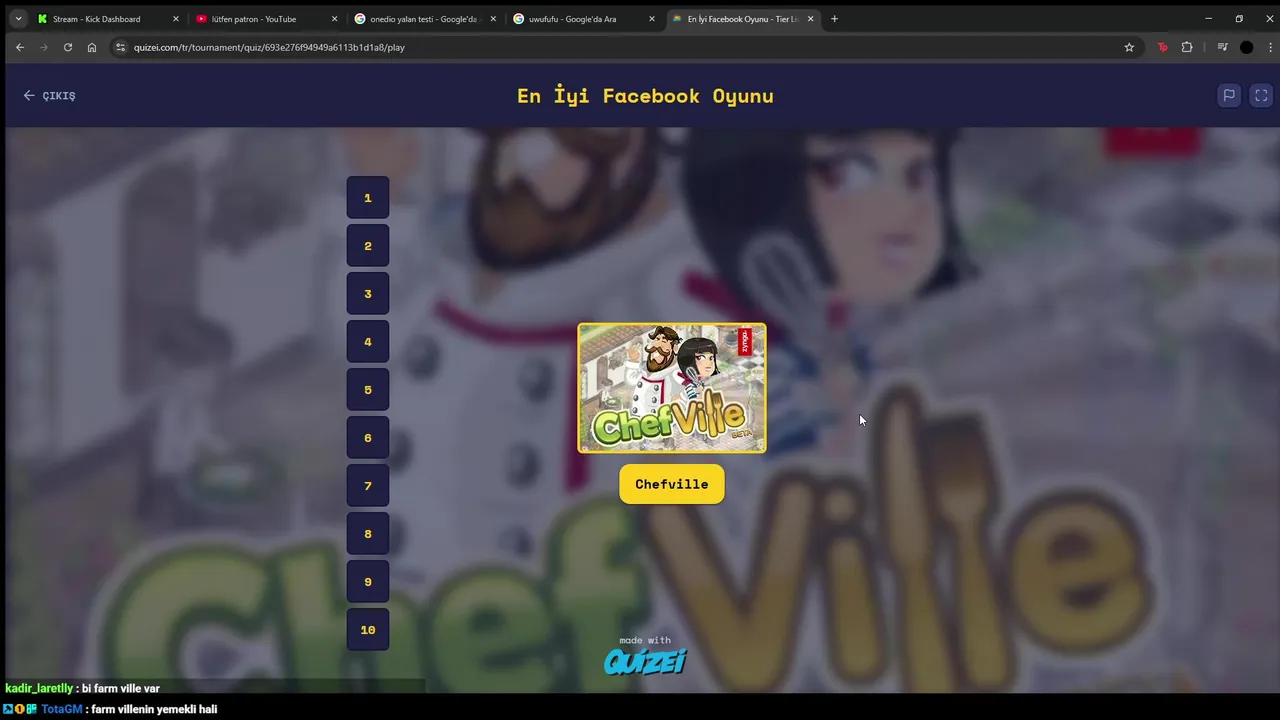Place item in rank slot 7
This screenshot has height=720, width=1280.
tap(368, 486)
